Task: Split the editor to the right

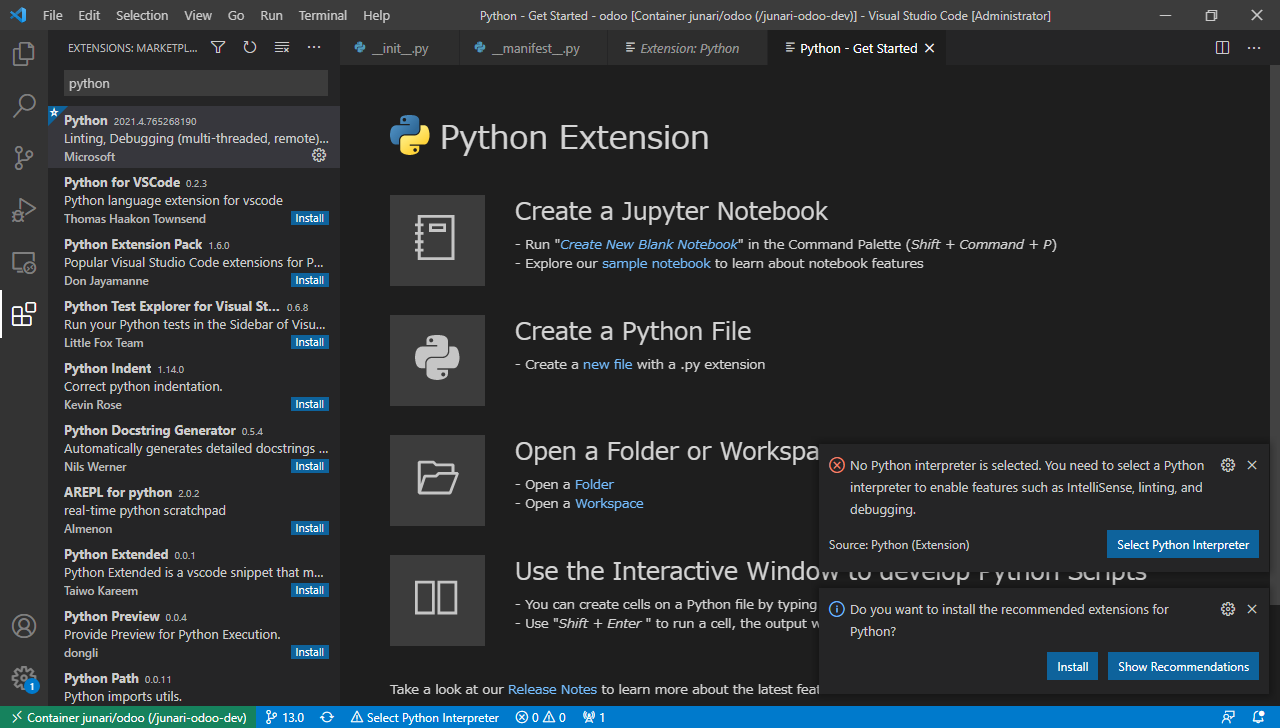Action: tap(1222, 47)
